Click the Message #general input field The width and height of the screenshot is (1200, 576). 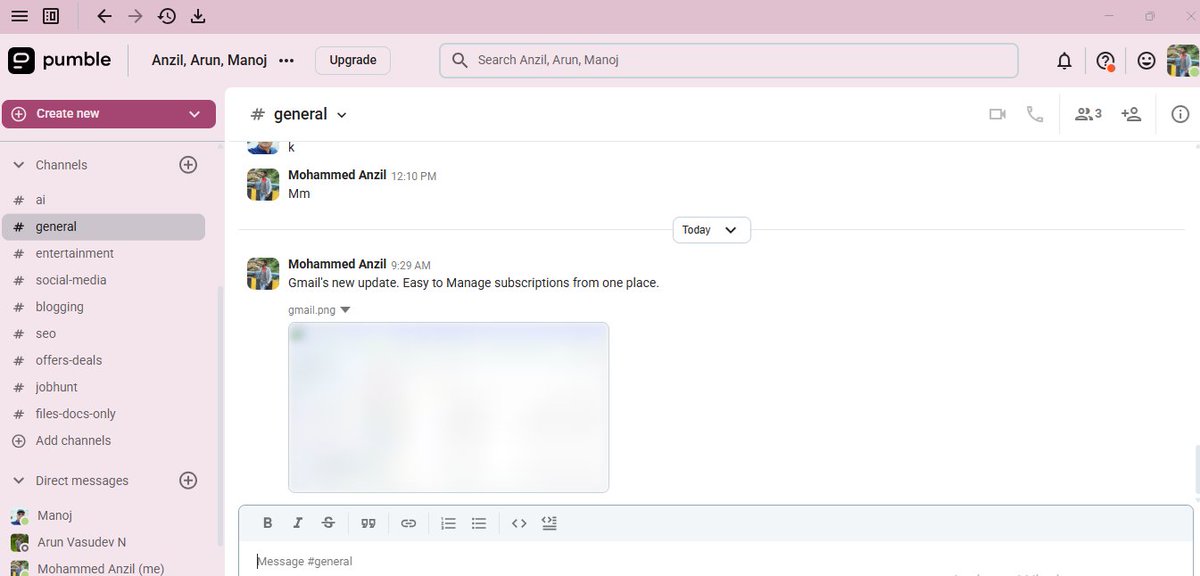[x=715, y=560]
